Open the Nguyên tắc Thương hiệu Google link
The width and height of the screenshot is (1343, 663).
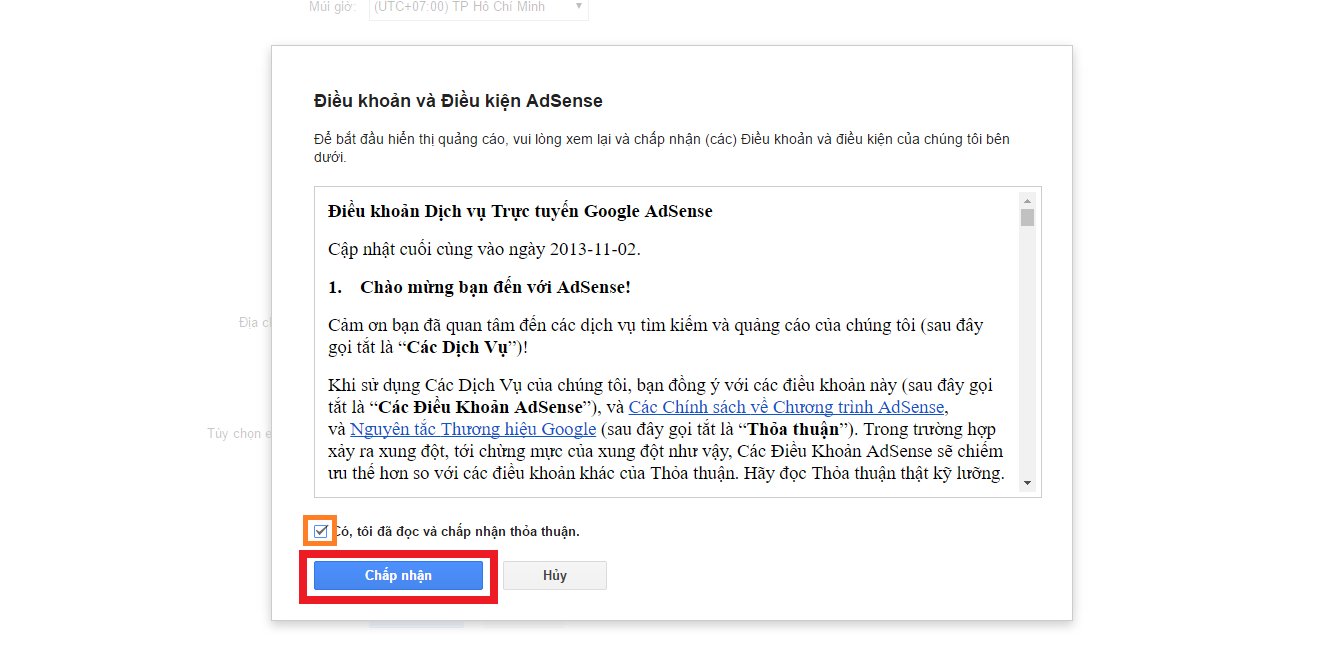pos(473,429)
